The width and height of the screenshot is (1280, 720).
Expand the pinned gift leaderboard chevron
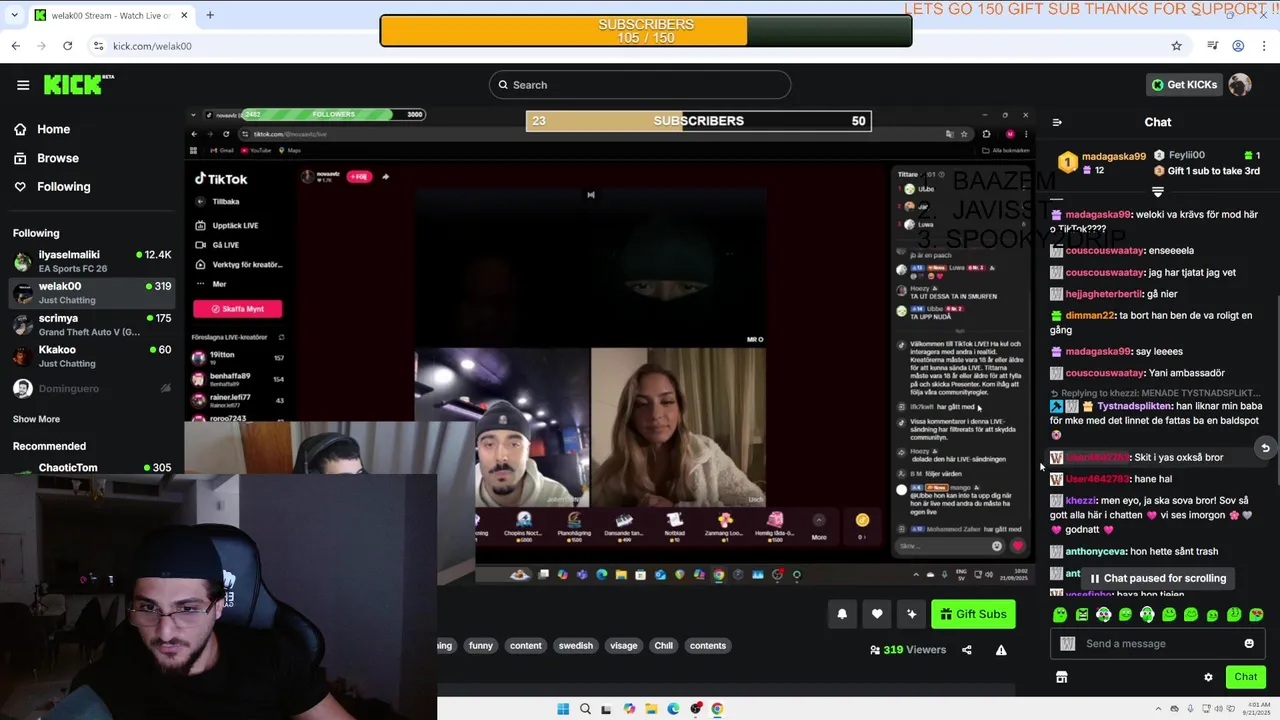point(1158,191)
